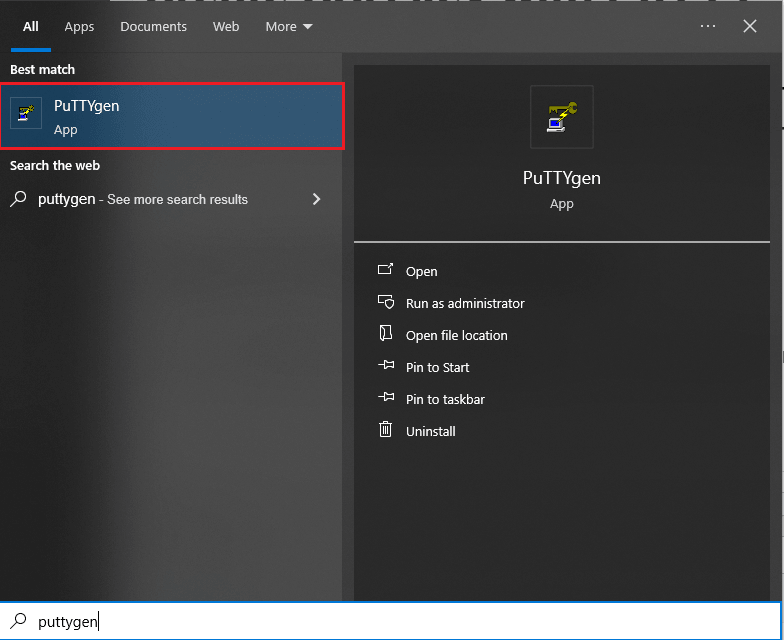Switch to the Apps tab

79,26
